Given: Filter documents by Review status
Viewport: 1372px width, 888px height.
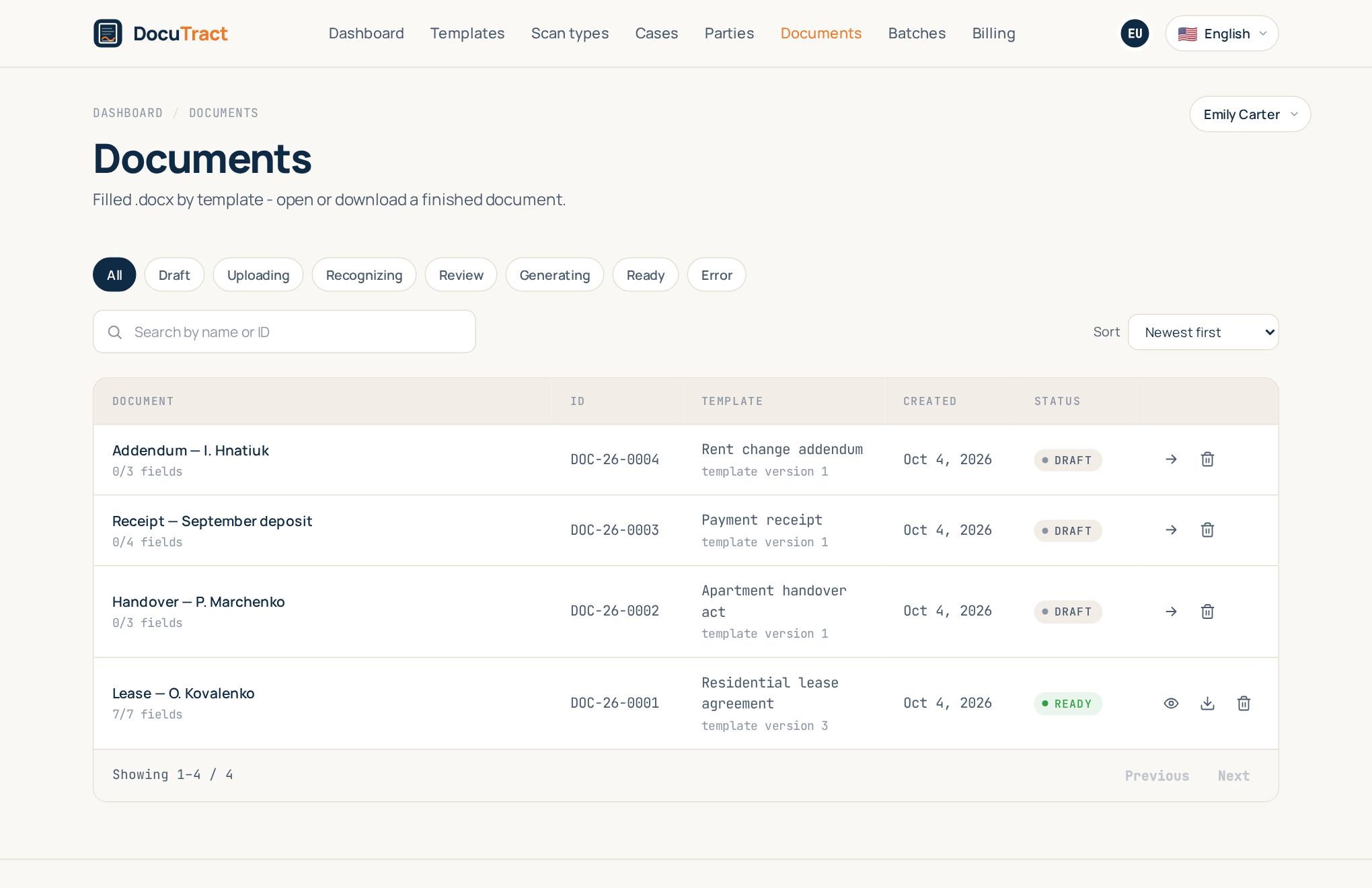Looking at the screenshot, I should [x=461, y=274].
